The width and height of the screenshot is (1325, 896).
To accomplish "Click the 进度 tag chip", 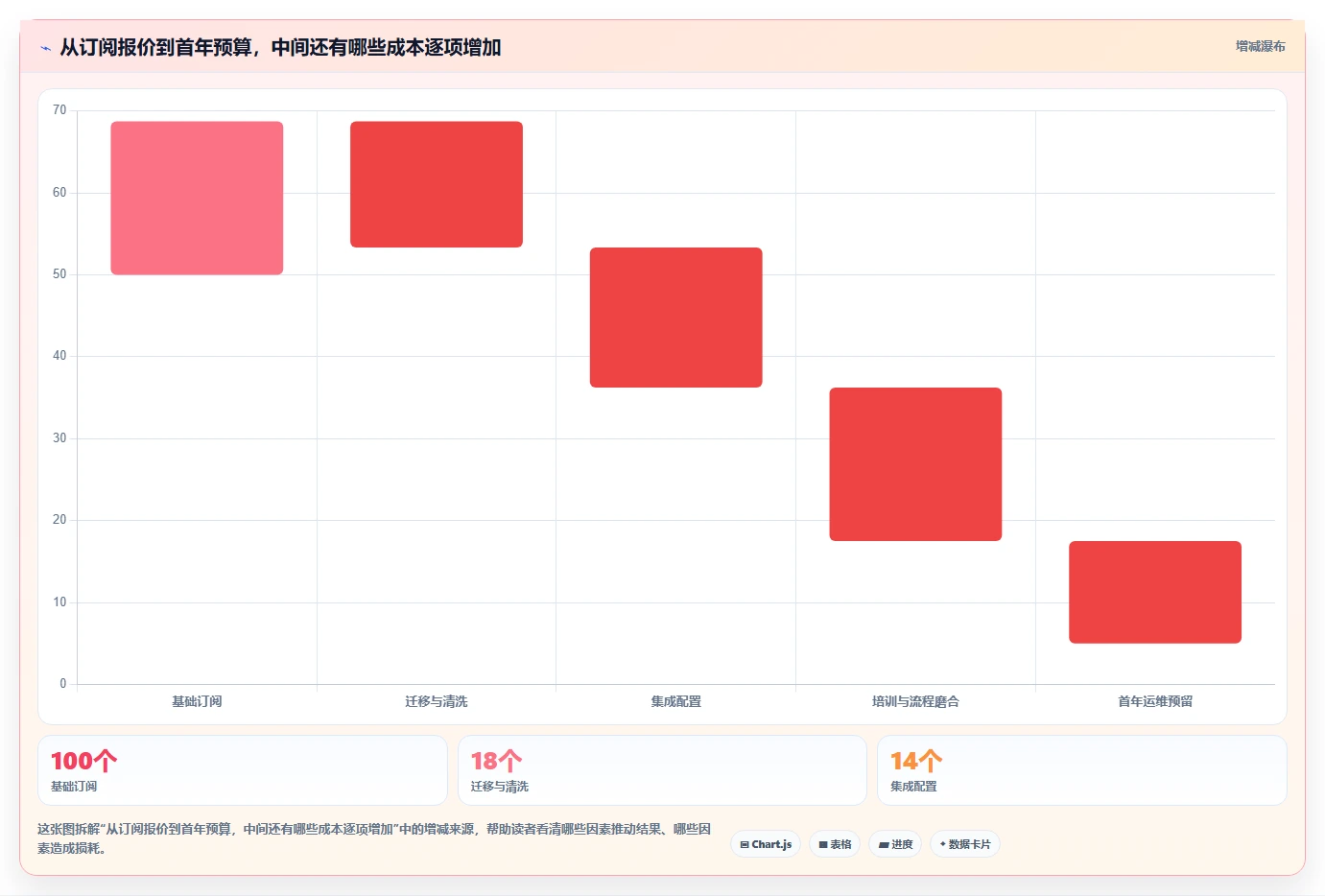I will (x=895, y=844).
